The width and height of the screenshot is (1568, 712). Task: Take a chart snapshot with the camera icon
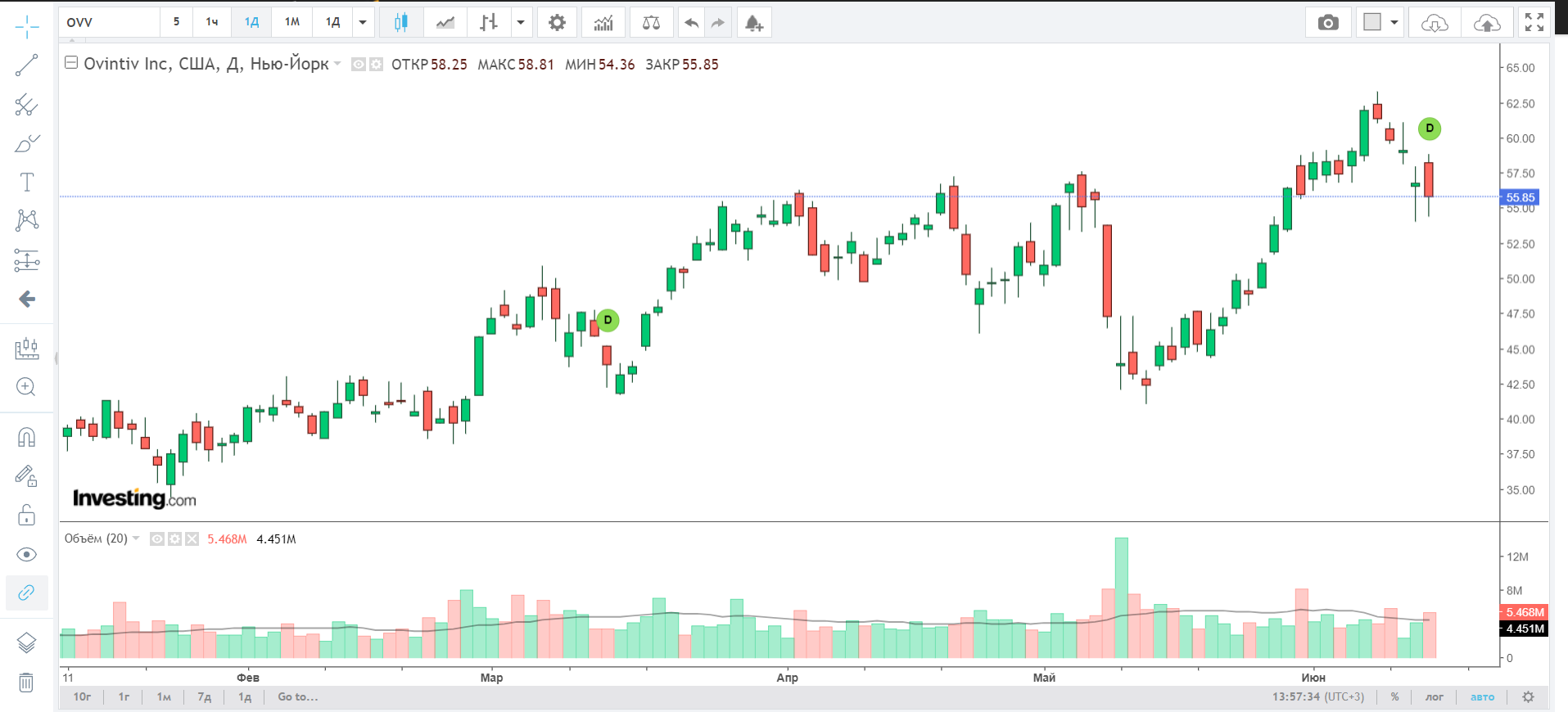tap(1328, 23)
